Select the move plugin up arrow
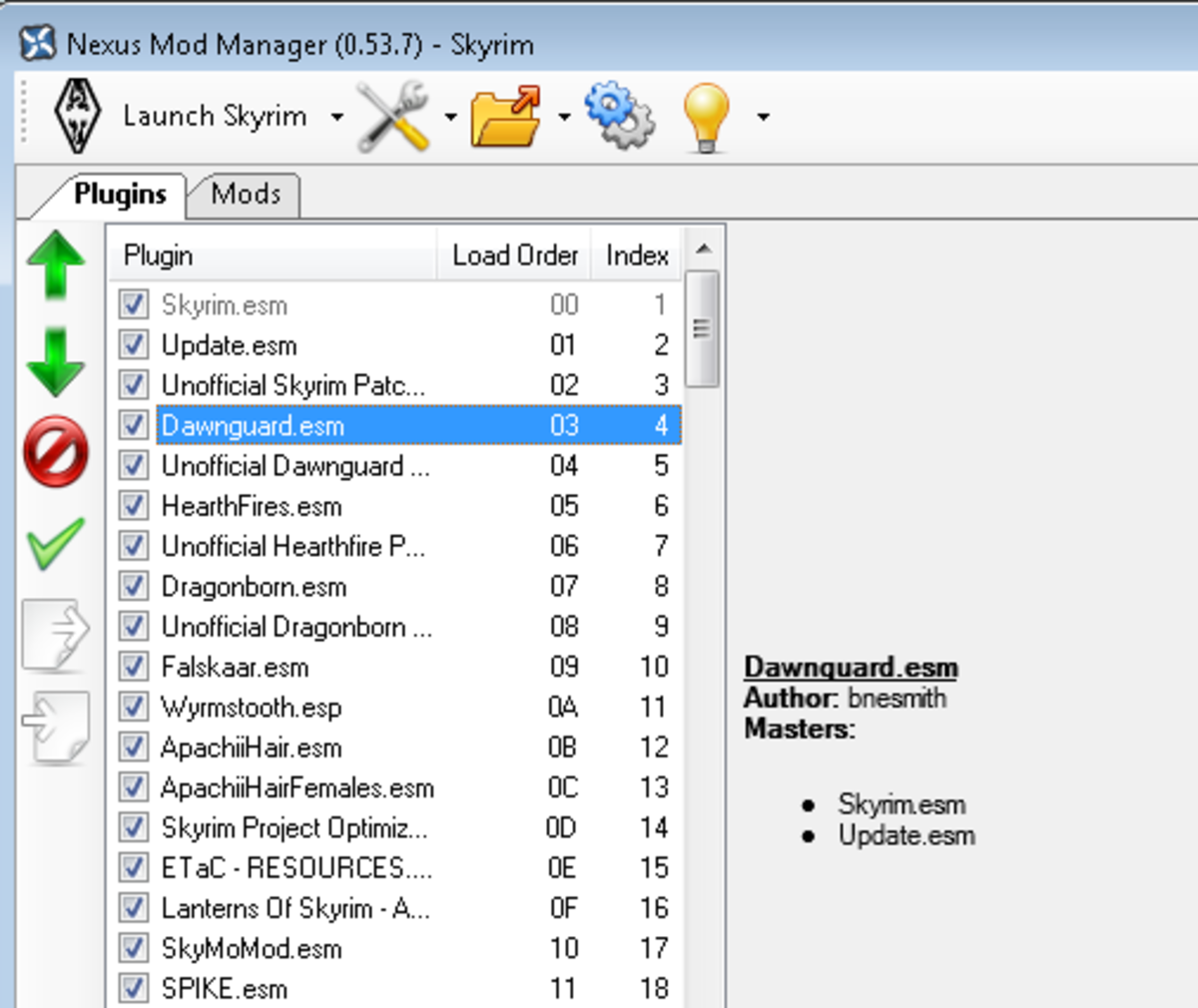Image resolution: width=1198 pixels, height=1008 pixels. tap(55, 264)
